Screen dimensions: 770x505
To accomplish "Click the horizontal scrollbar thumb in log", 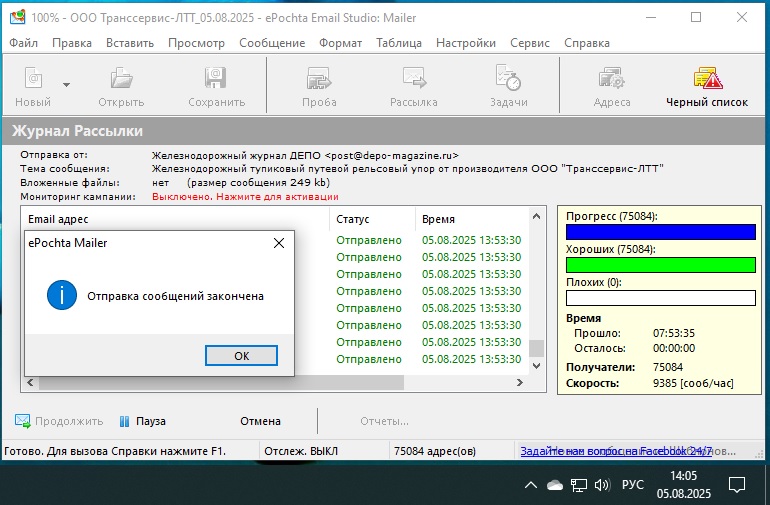I will click(221, 383).
